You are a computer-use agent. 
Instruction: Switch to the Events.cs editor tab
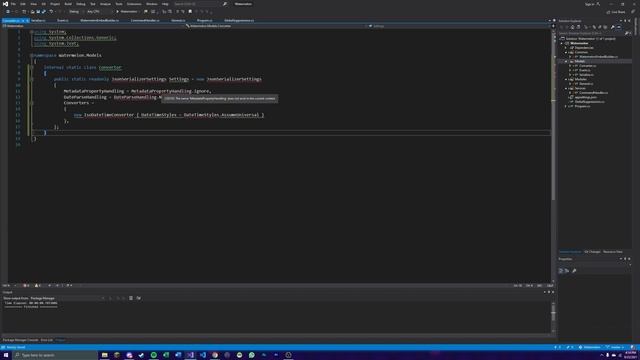tap(62, 20)
